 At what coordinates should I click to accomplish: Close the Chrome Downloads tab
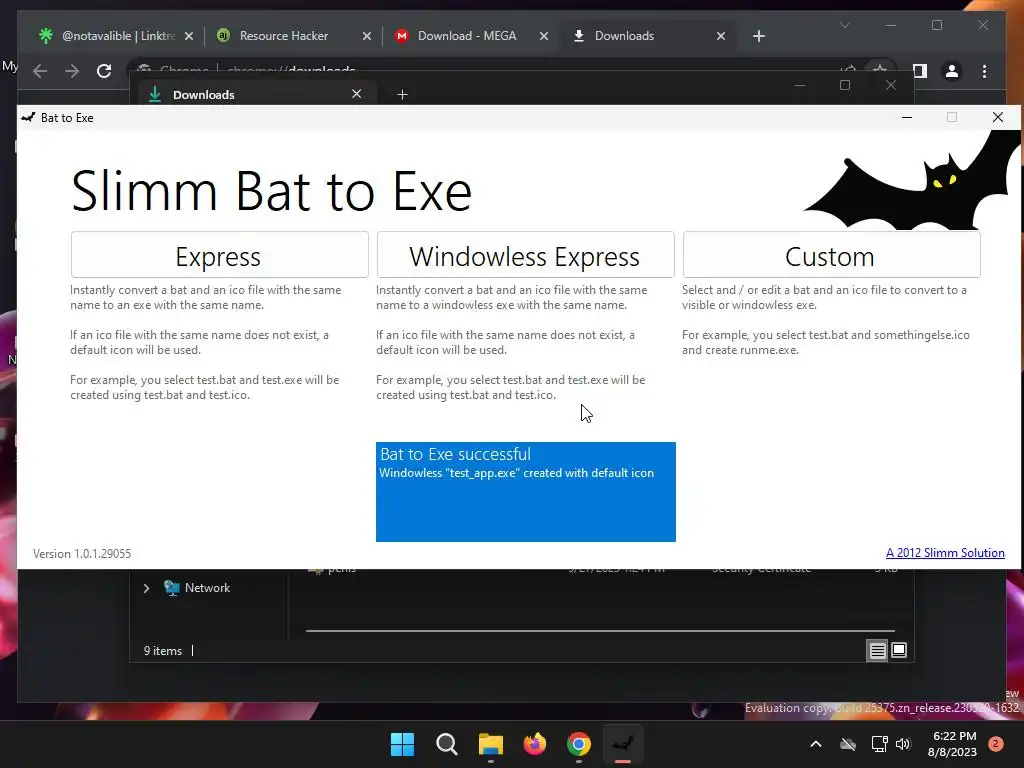(x=721, y=36)
